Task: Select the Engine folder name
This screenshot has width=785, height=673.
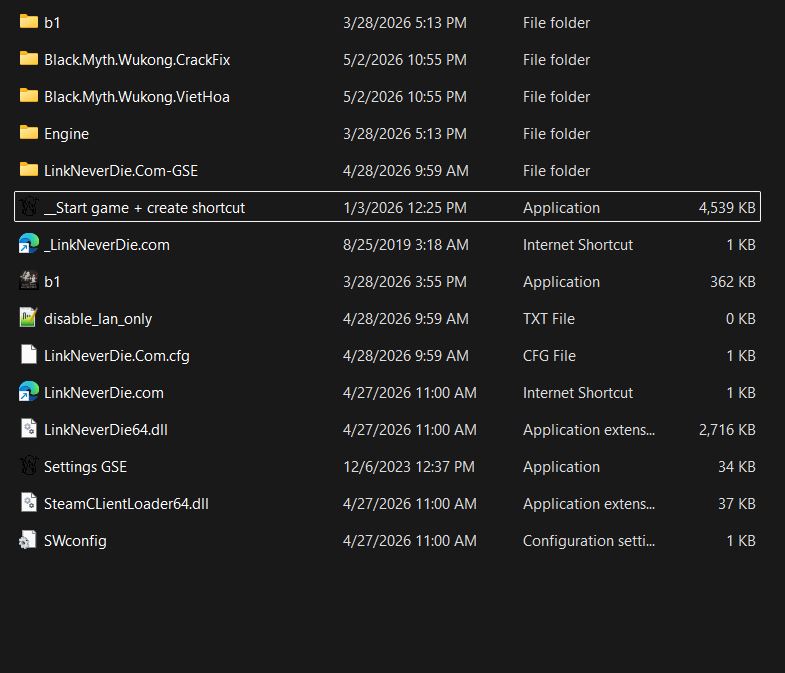Action: [67, 134]
